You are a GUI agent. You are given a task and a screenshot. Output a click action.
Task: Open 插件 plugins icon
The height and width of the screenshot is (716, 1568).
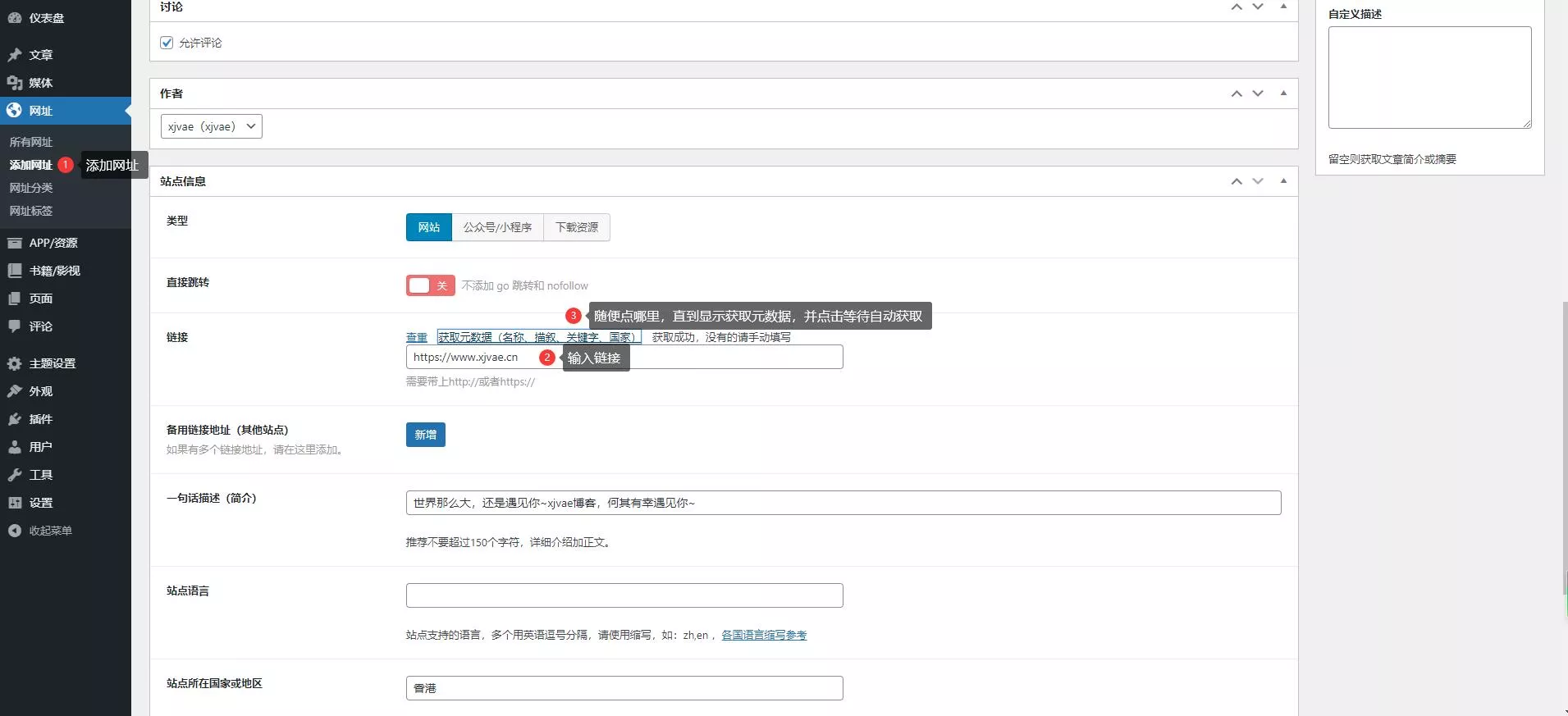tap(15, 419)
